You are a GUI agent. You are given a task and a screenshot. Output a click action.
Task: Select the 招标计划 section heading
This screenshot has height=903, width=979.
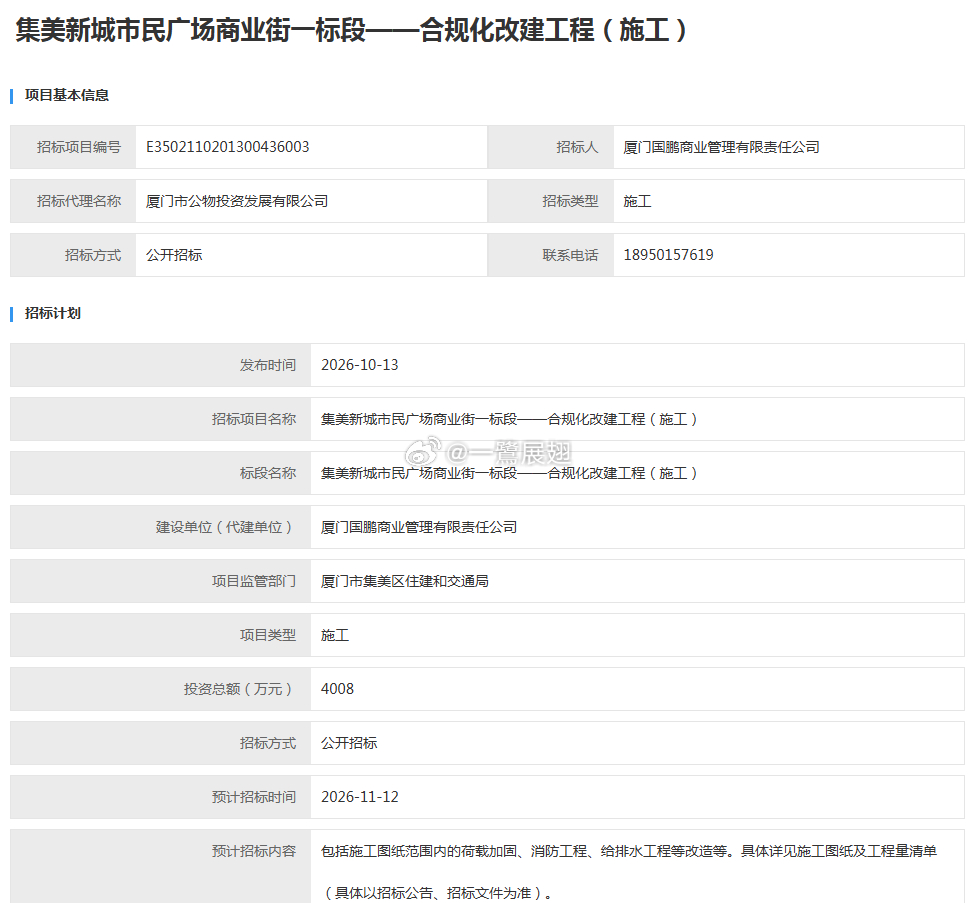coord(52,313)
